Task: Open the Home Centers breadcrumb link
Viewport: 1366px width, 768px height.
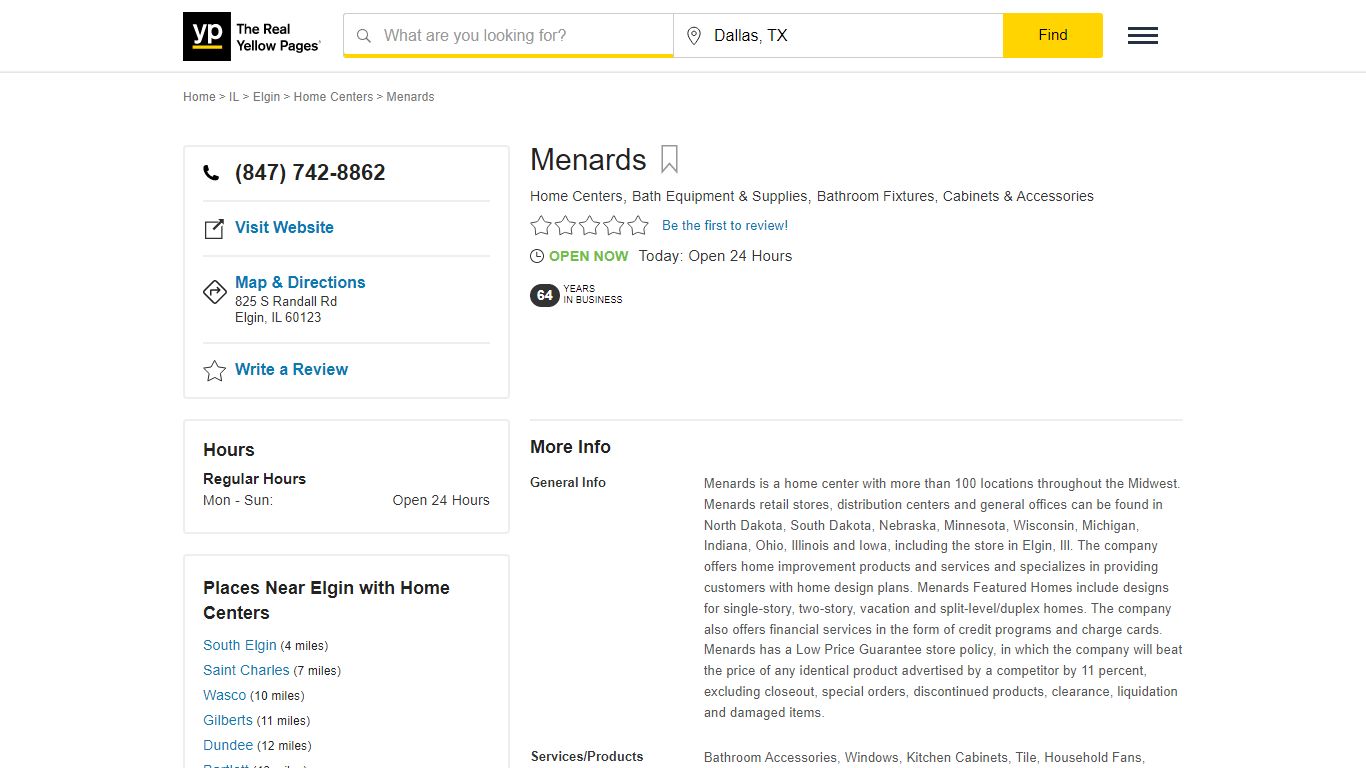Action: (333, 97)
